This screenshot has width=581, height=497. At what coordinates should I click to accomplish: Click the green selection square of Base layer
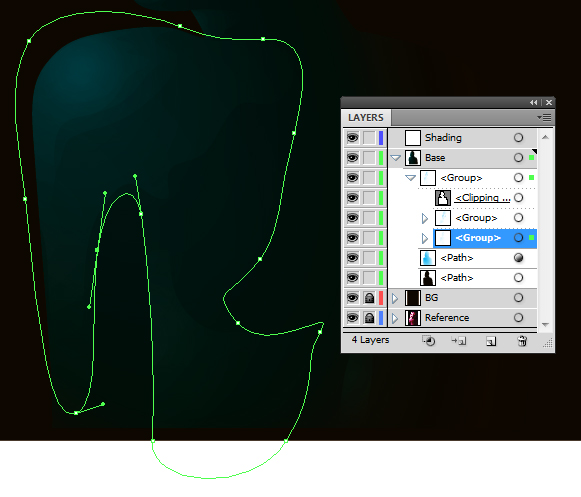pyautogui.click(x=531, y=158)
